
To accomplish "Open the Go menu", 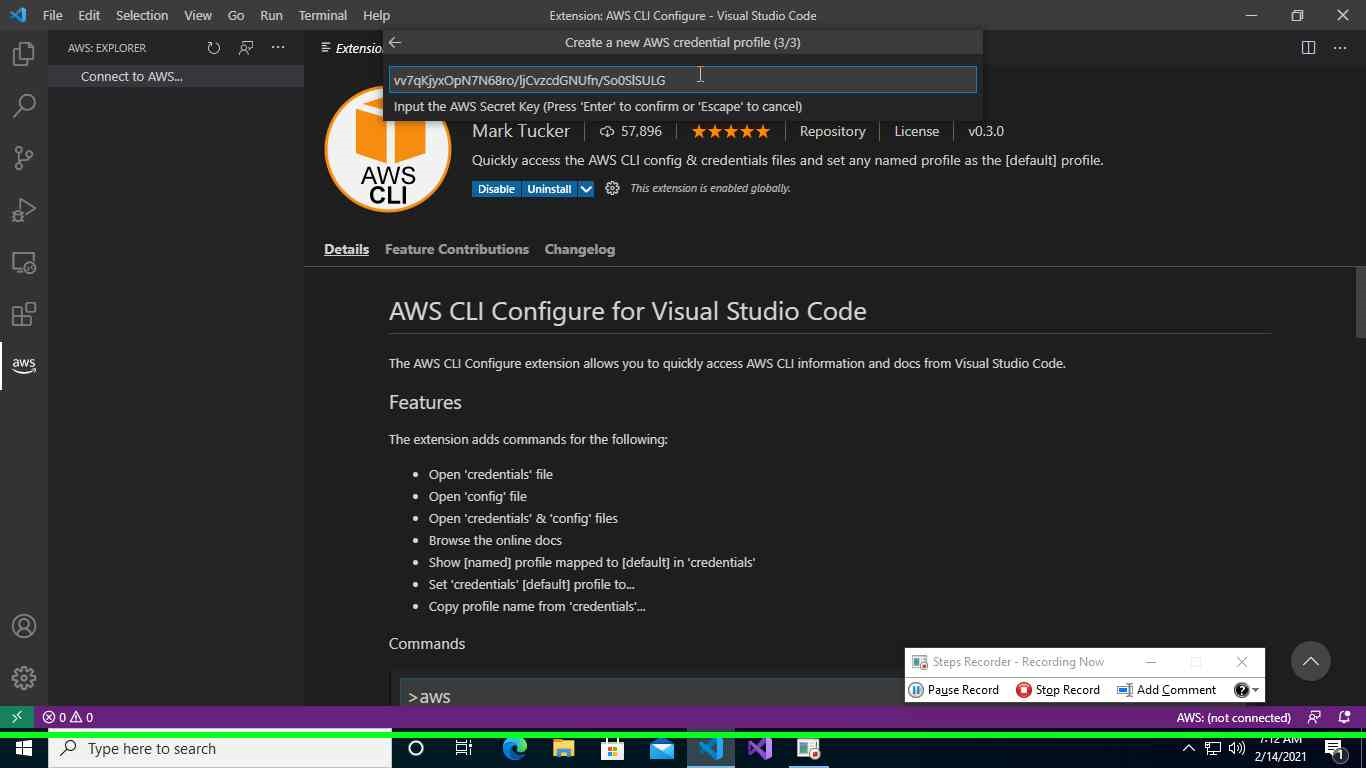I will (x=235, y=15).
